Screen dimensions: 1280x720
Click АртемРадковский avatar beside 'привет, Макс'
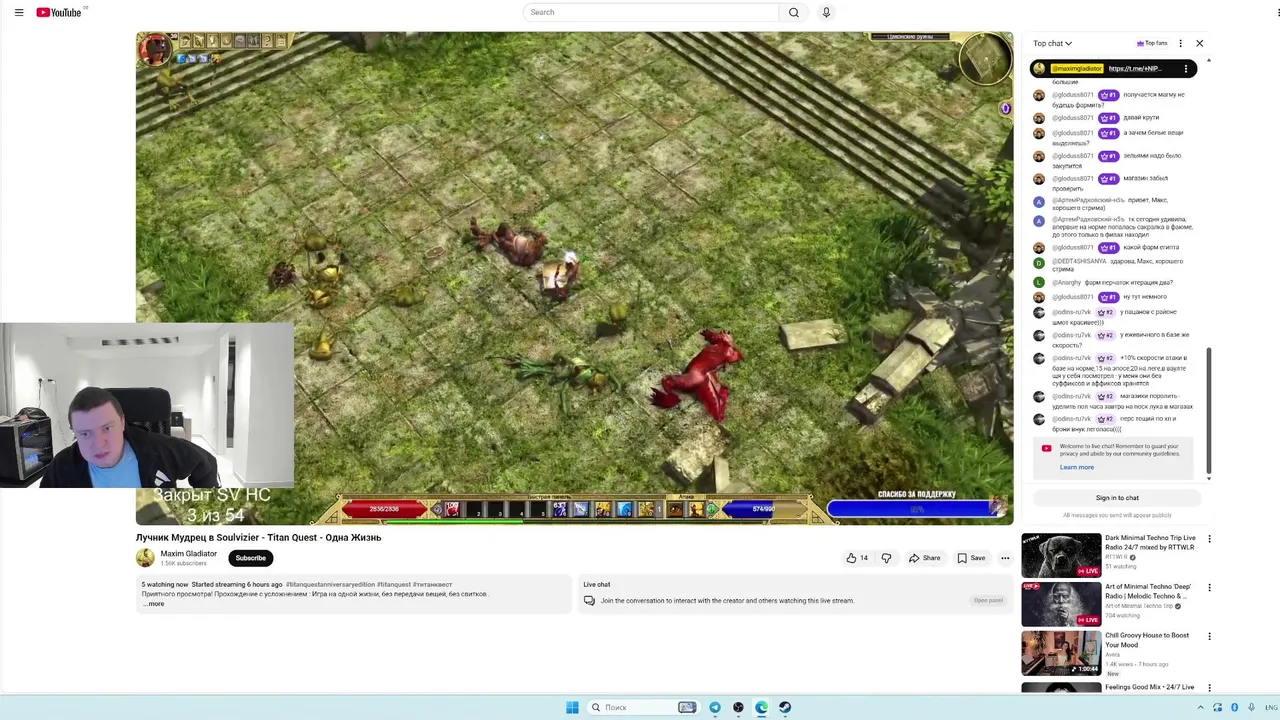click(x=1039, y=201)
